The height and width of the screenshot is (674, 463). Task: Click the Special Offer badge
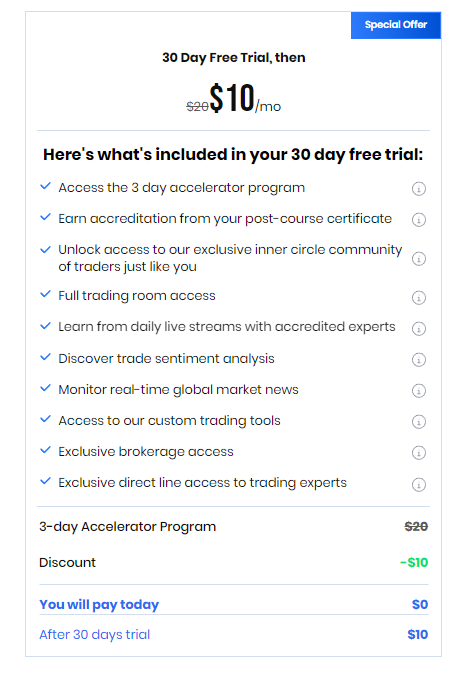(396, 25)
